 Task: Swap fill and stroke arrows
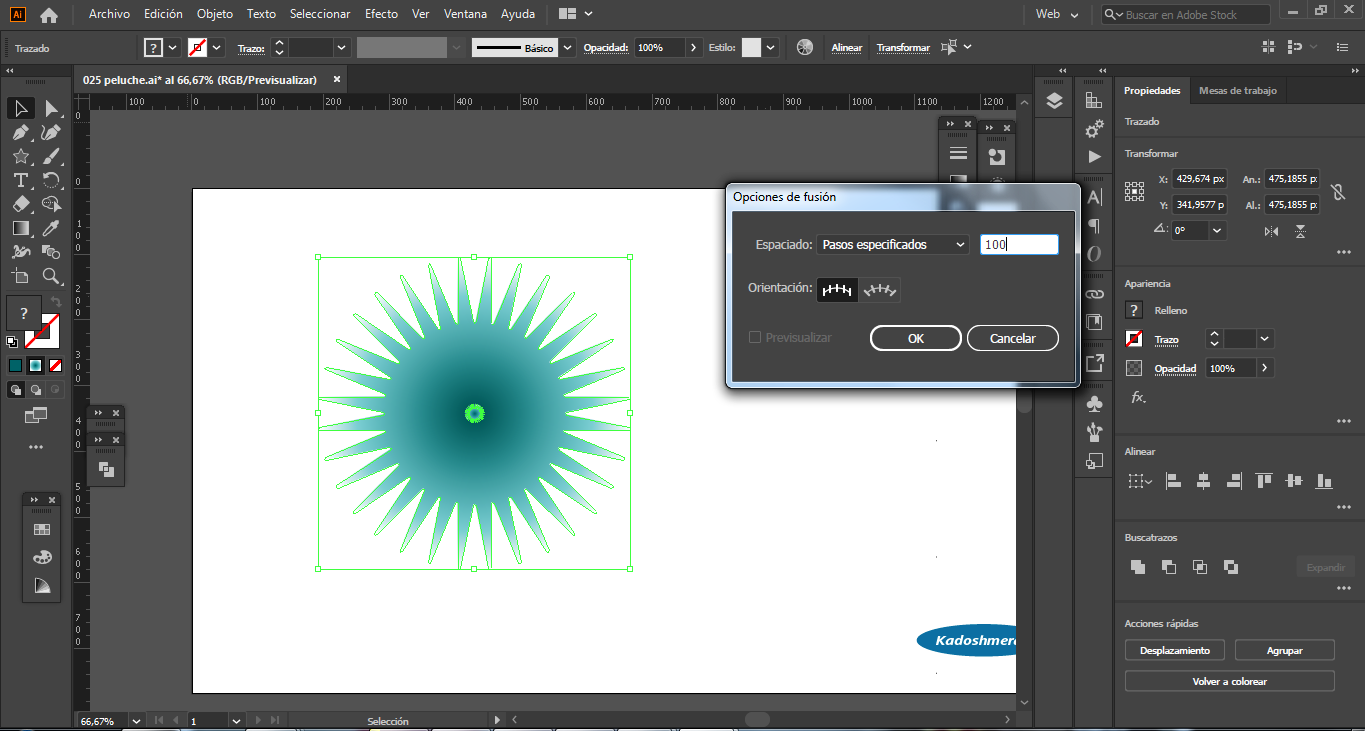(57, 301)
